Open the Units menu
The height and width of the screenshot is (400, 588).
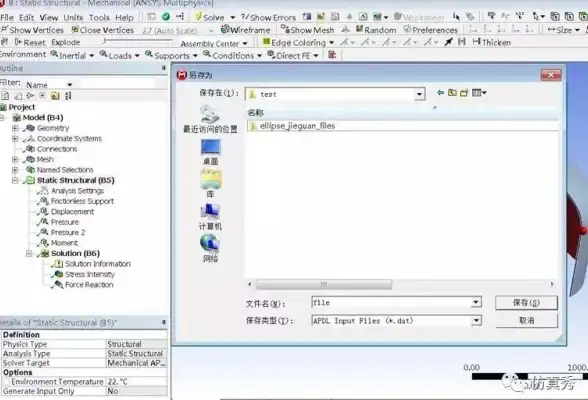click(x=73, y=17)
